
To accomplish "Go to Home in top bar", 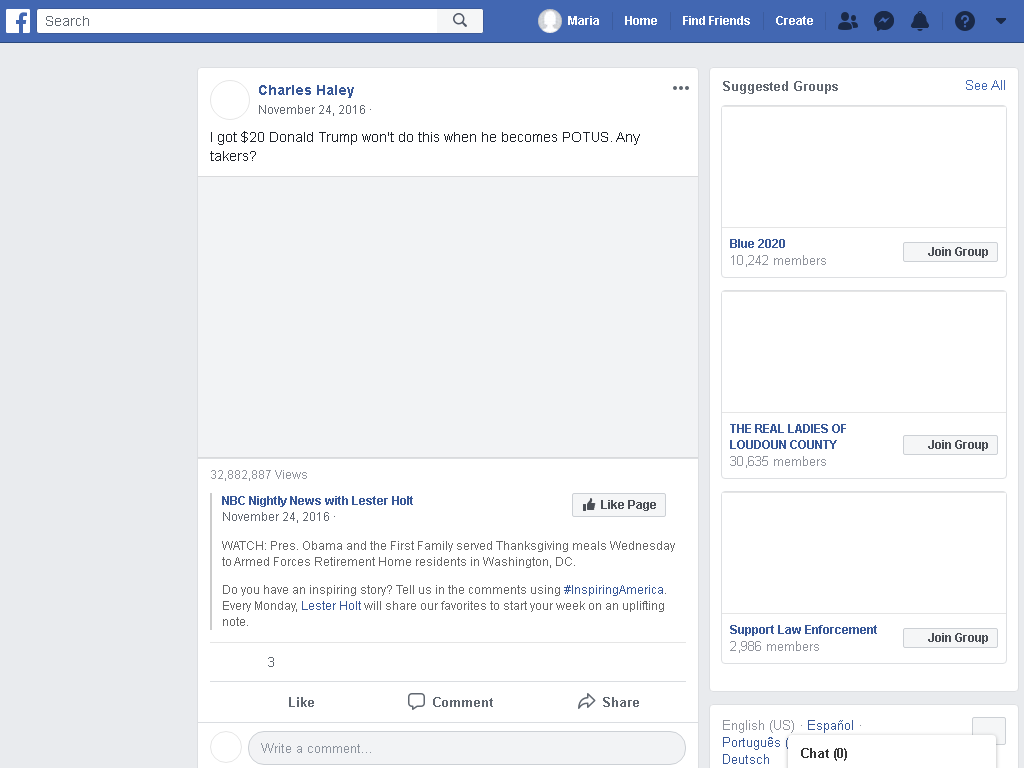I will [x=640, y=21].
